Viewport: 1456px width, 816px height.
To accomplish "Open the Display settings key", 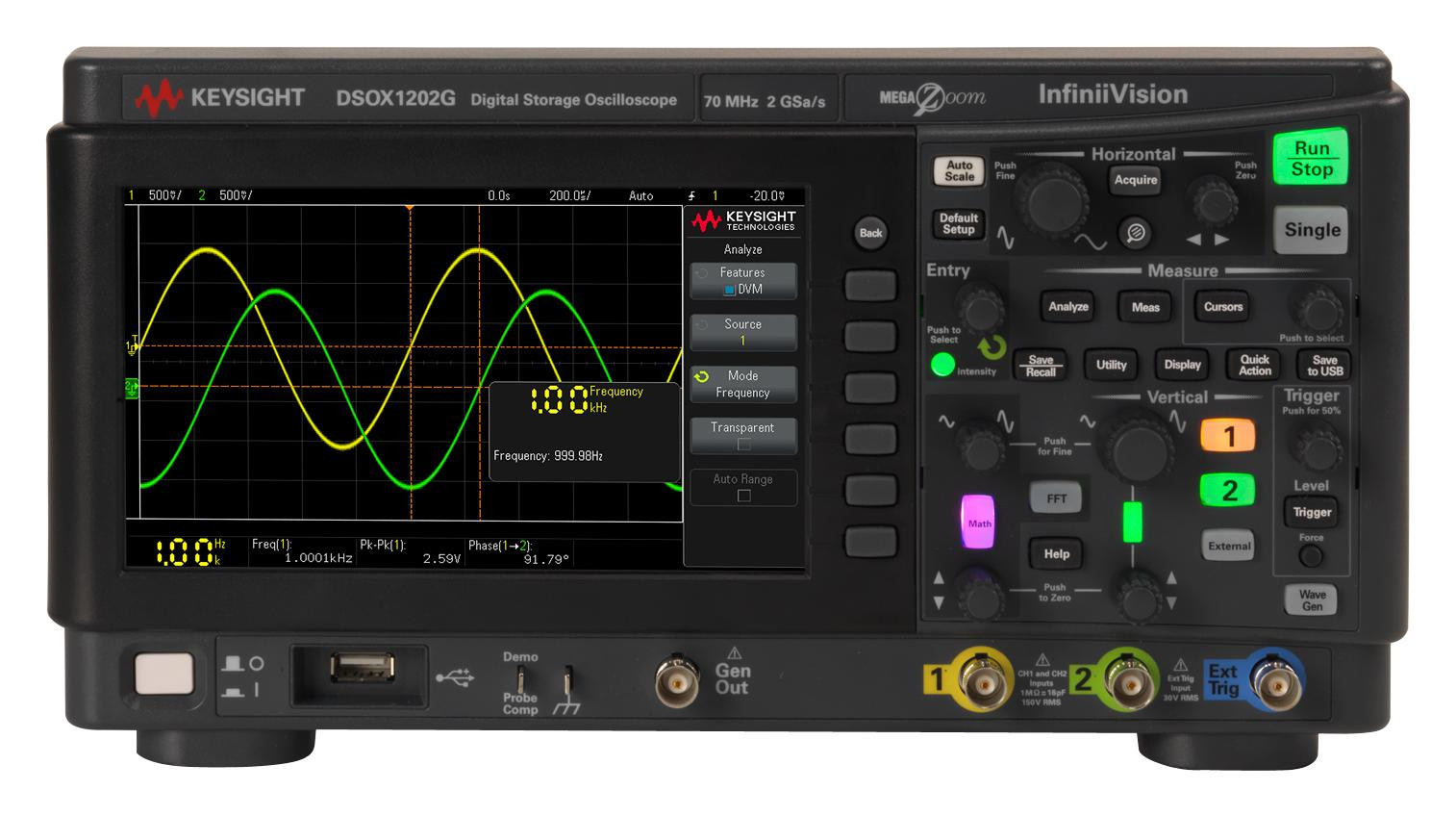I will [x=1181, y=365].
